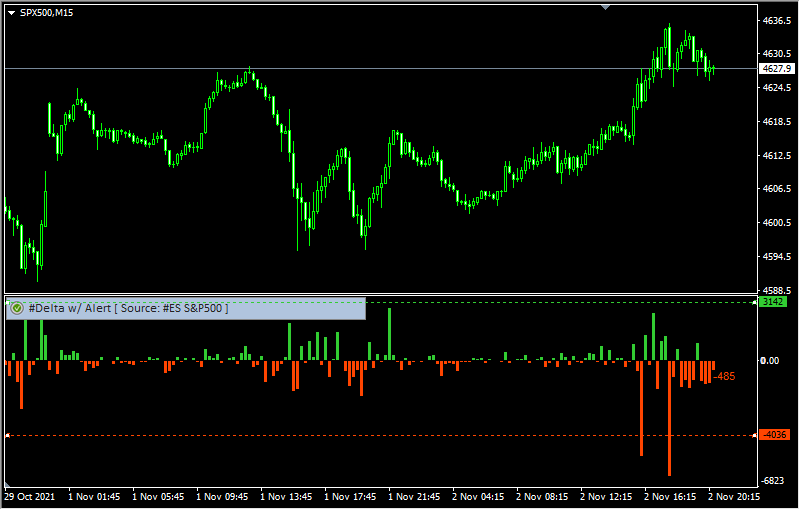This screenshot has height=510, width=800.
Task: Open the SPX500,M15 chart dropdown arrow
Action: click(x=11, y=12)
